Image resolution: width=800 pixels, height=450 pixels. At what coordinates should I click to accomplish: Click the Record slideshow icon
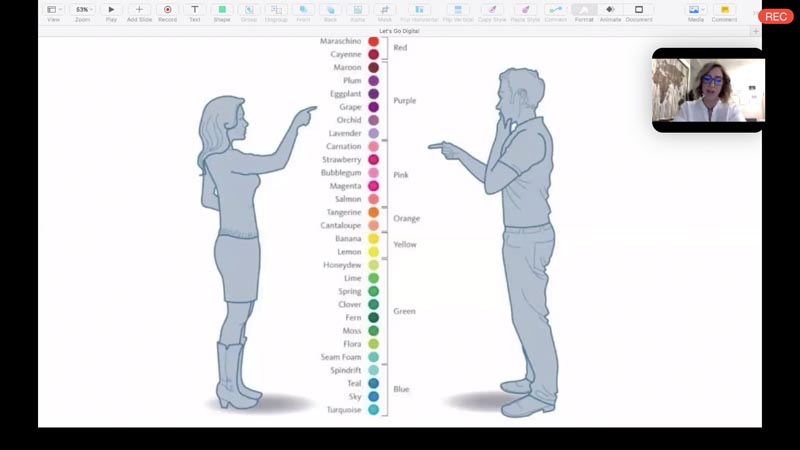[x=167, y=10]
